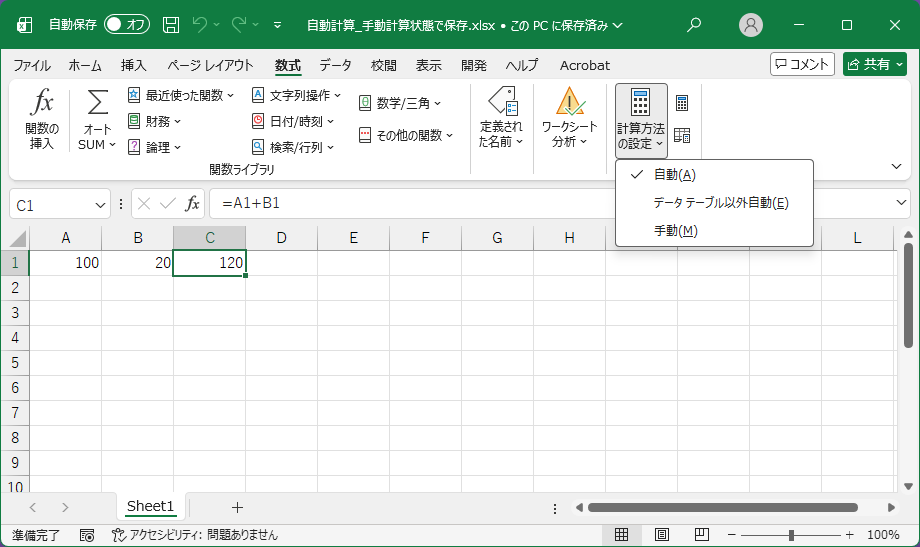Click the horizontal scrollbar thumb
Viewport: 920px width, 547px height.
point(723,508)
